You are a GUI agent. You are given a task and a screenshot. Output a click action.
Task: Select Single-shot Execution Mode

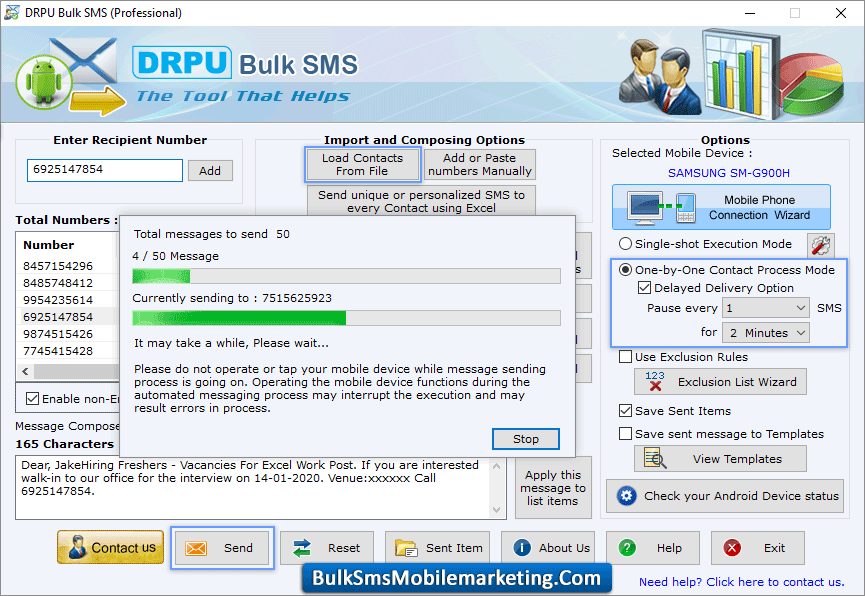[x=625, y=243]
